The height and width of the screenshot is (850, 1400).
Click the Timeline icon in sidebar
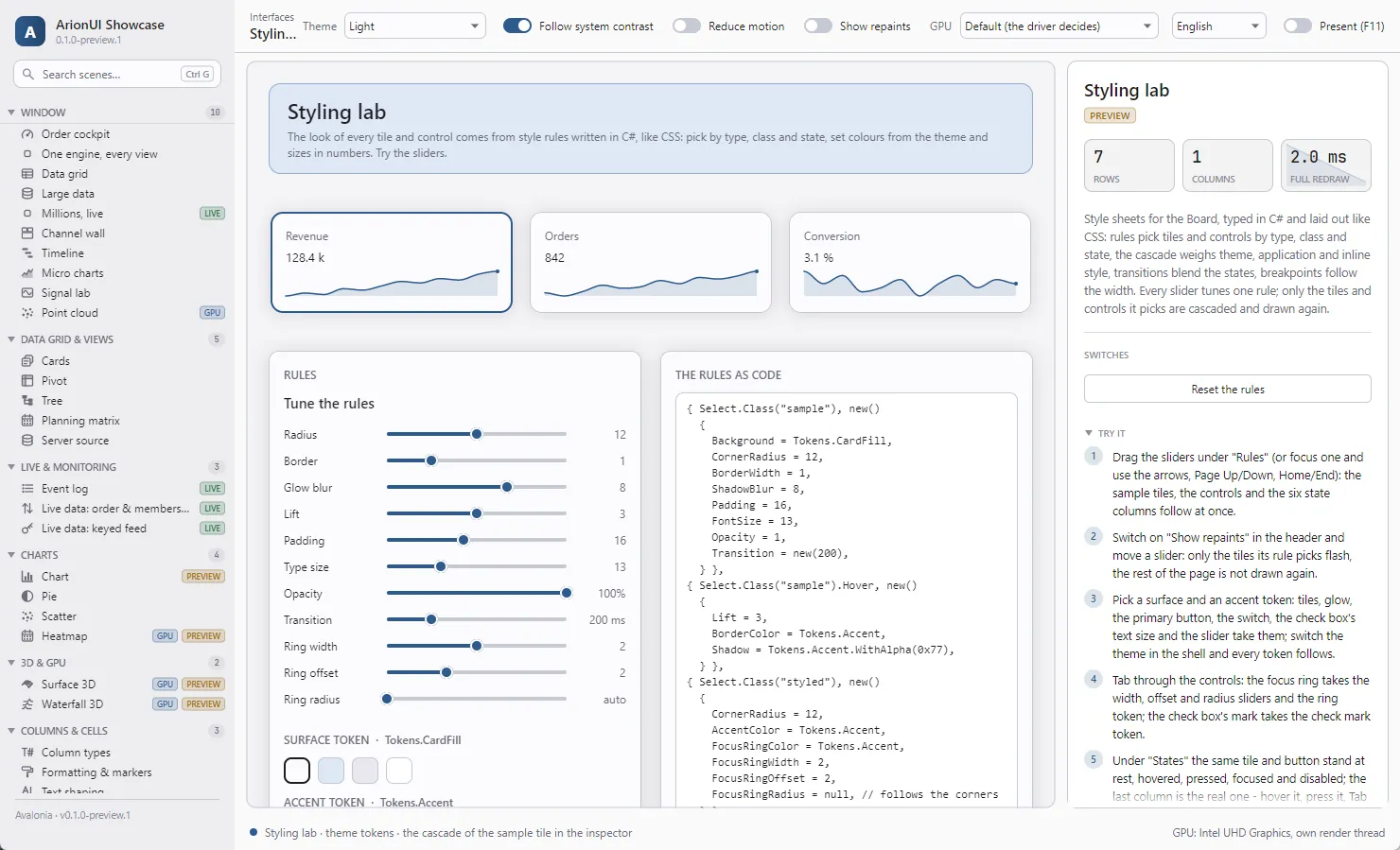pyautogui.click(x=27, y=253)
